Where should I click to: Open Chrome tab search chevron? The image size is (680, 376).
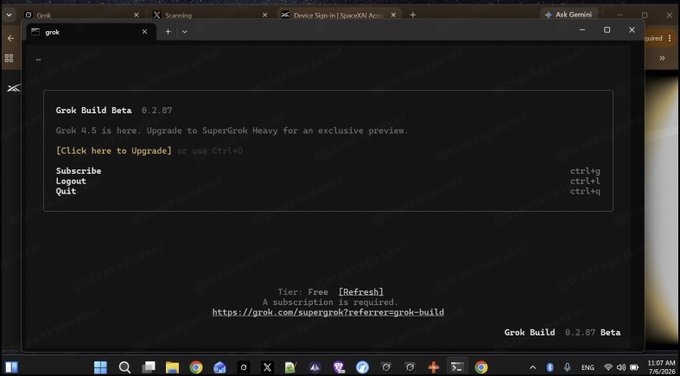(9, 15)
